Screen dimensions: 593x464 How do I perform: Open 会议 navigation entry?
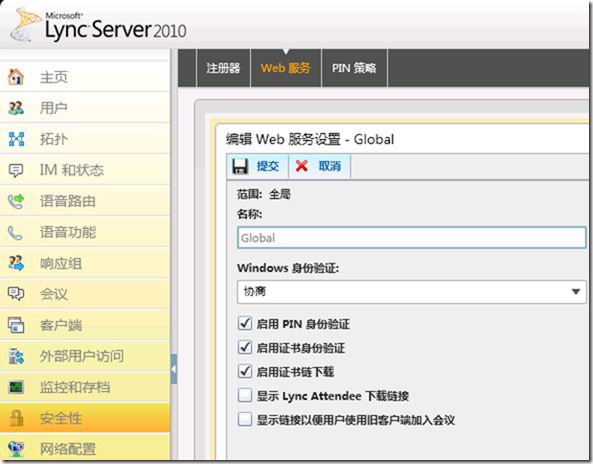coord(85,294)
